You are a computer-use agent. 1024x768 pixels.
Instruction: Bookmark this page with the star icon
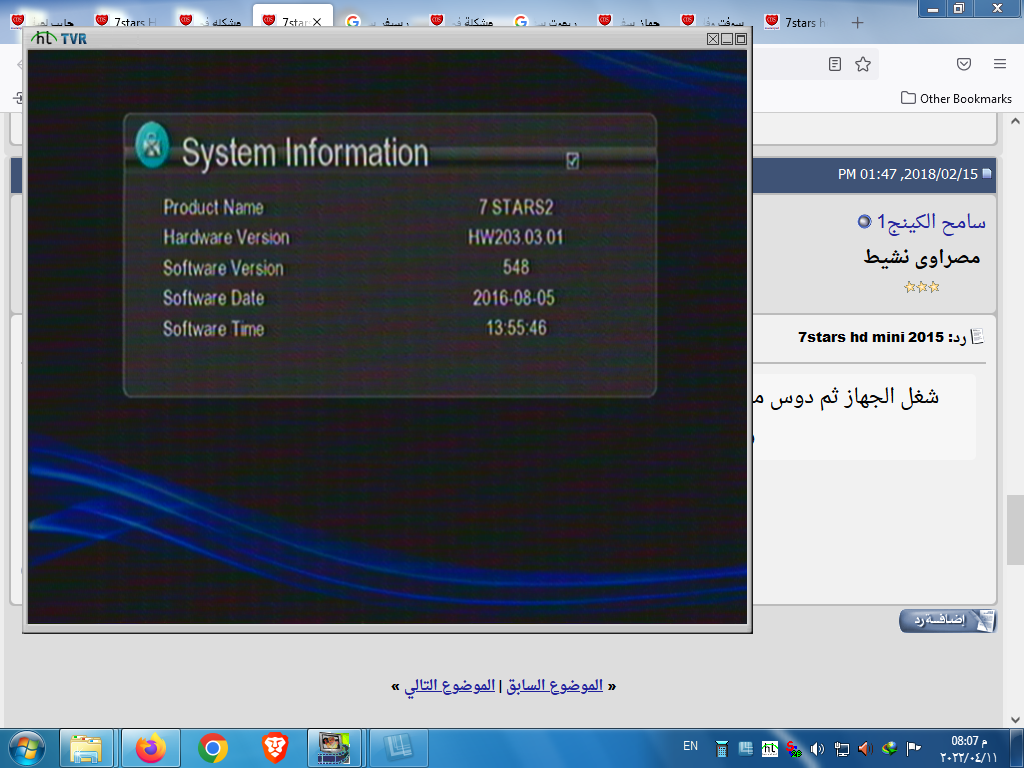pos(863,64)
